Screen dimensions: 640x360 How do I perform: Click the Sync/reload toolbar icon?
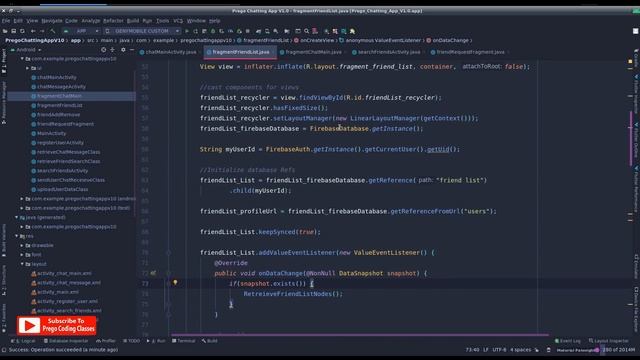22,31
